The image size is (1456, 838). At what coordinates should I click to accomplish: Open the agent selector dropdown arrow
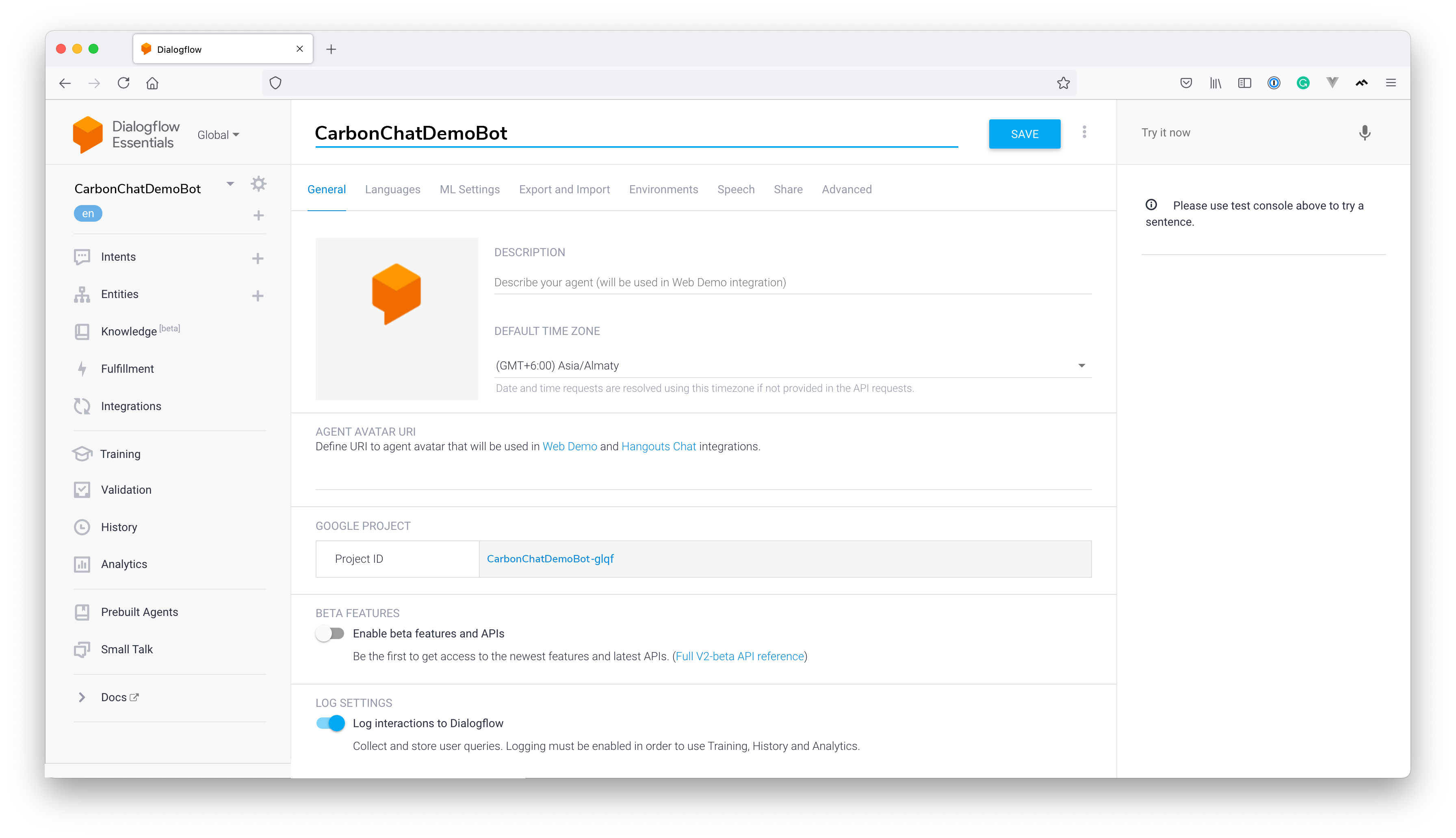pyautogui.click(x=230, y=184)
